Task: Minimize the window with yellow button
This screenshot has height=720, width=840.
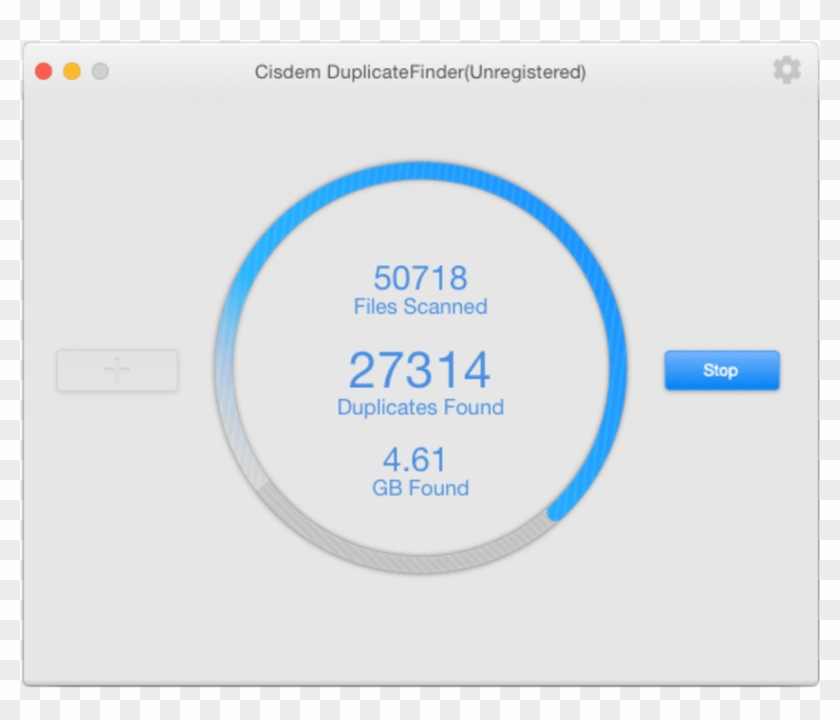Action: pos(72,71)
